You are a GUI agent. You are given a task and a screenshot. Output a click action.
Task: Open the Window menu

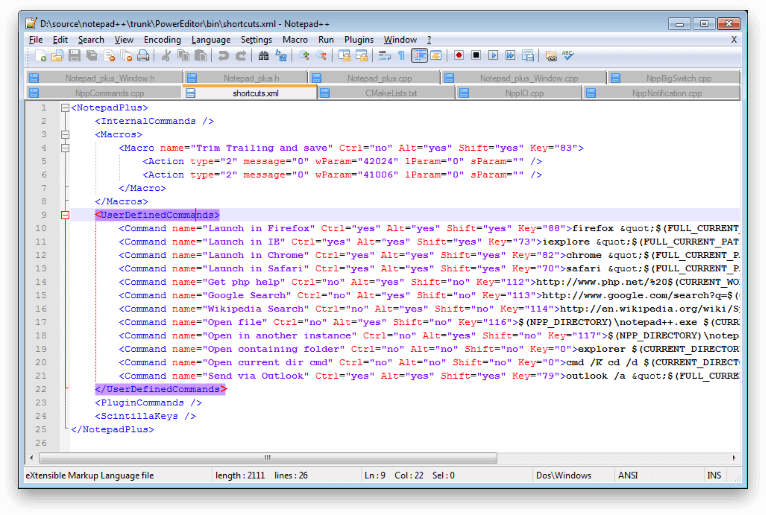coord(400,40)
